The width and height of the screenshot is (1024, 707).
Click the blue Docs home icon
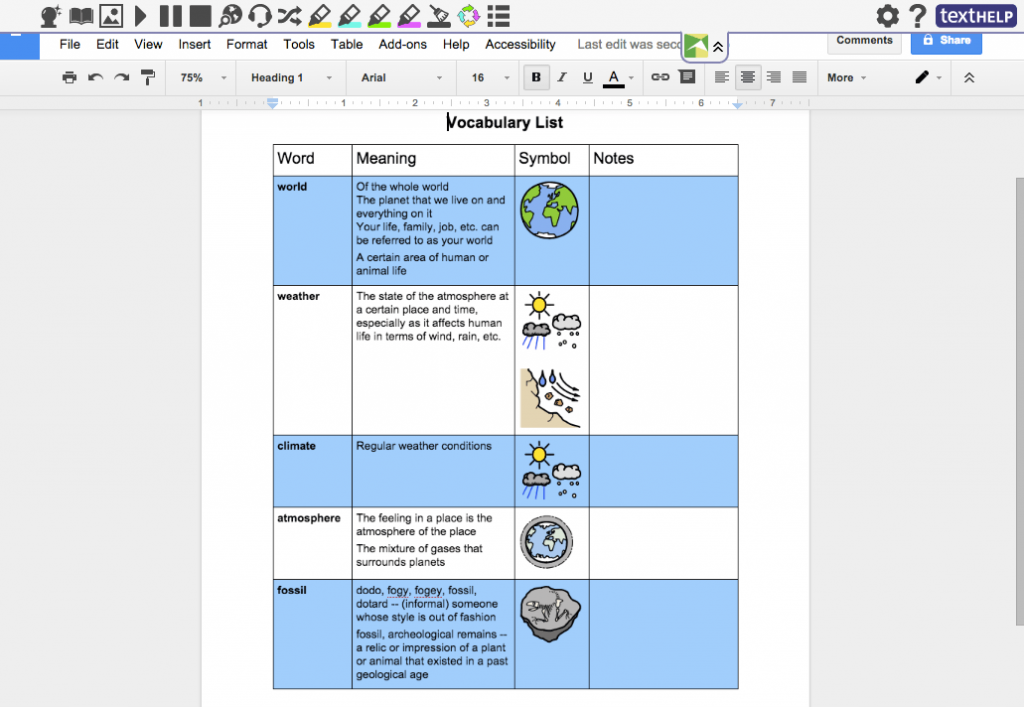click(x=20, y=46)
